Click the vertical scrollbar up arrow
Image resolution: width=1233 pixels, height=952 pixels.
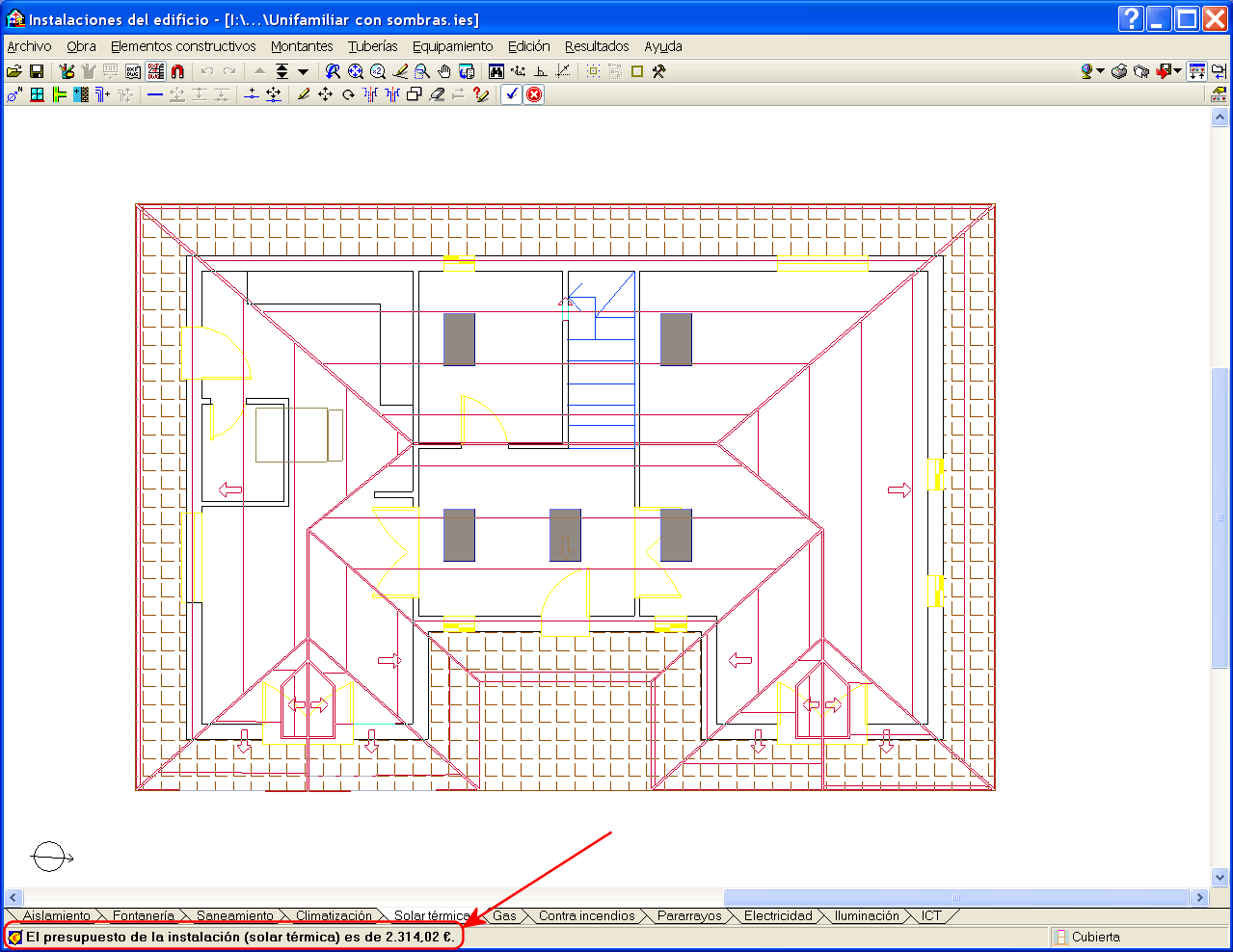click(1220, 118)
